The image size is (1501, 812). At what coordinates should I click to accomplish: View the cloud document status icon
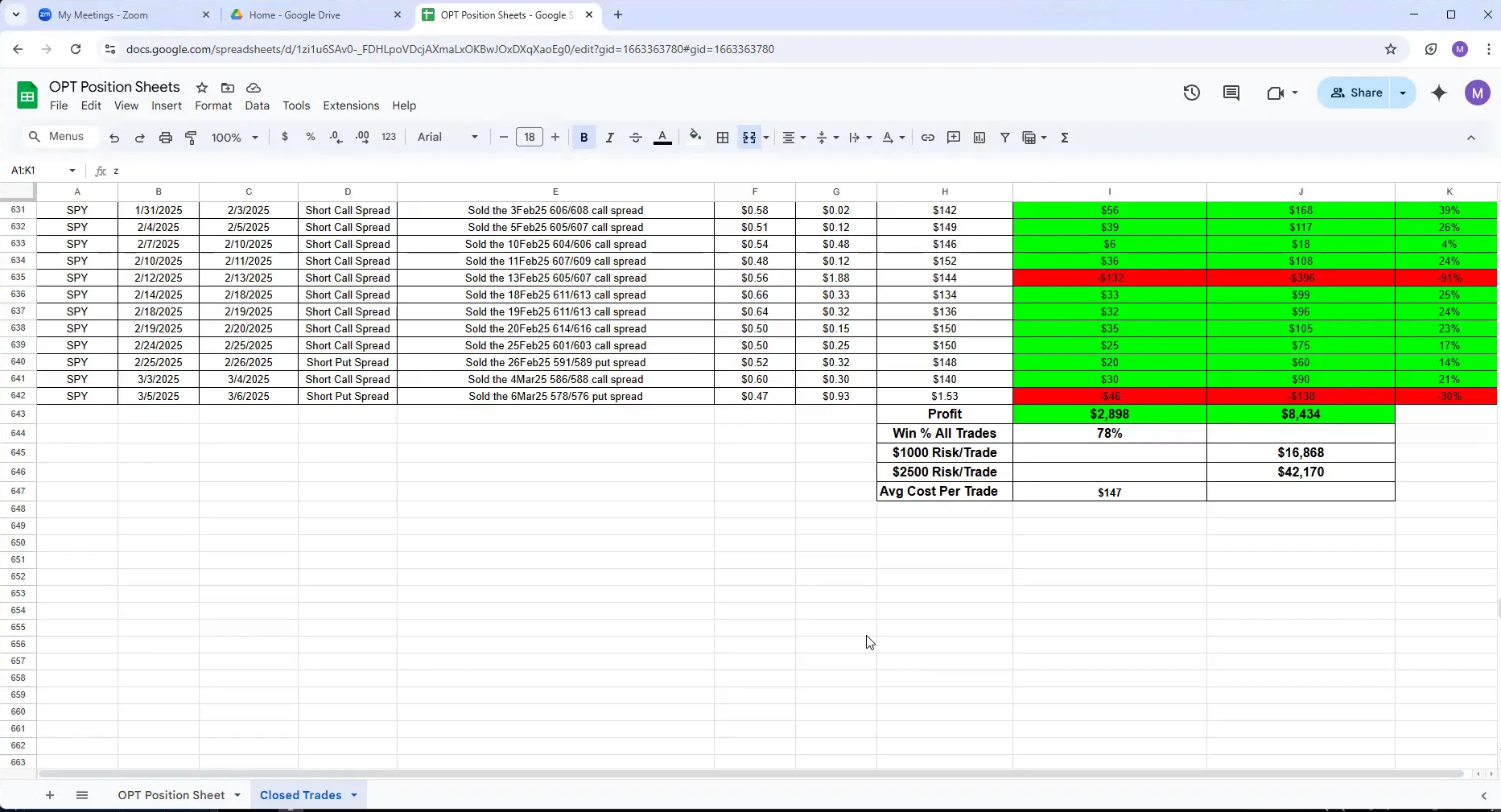(254, 88)
